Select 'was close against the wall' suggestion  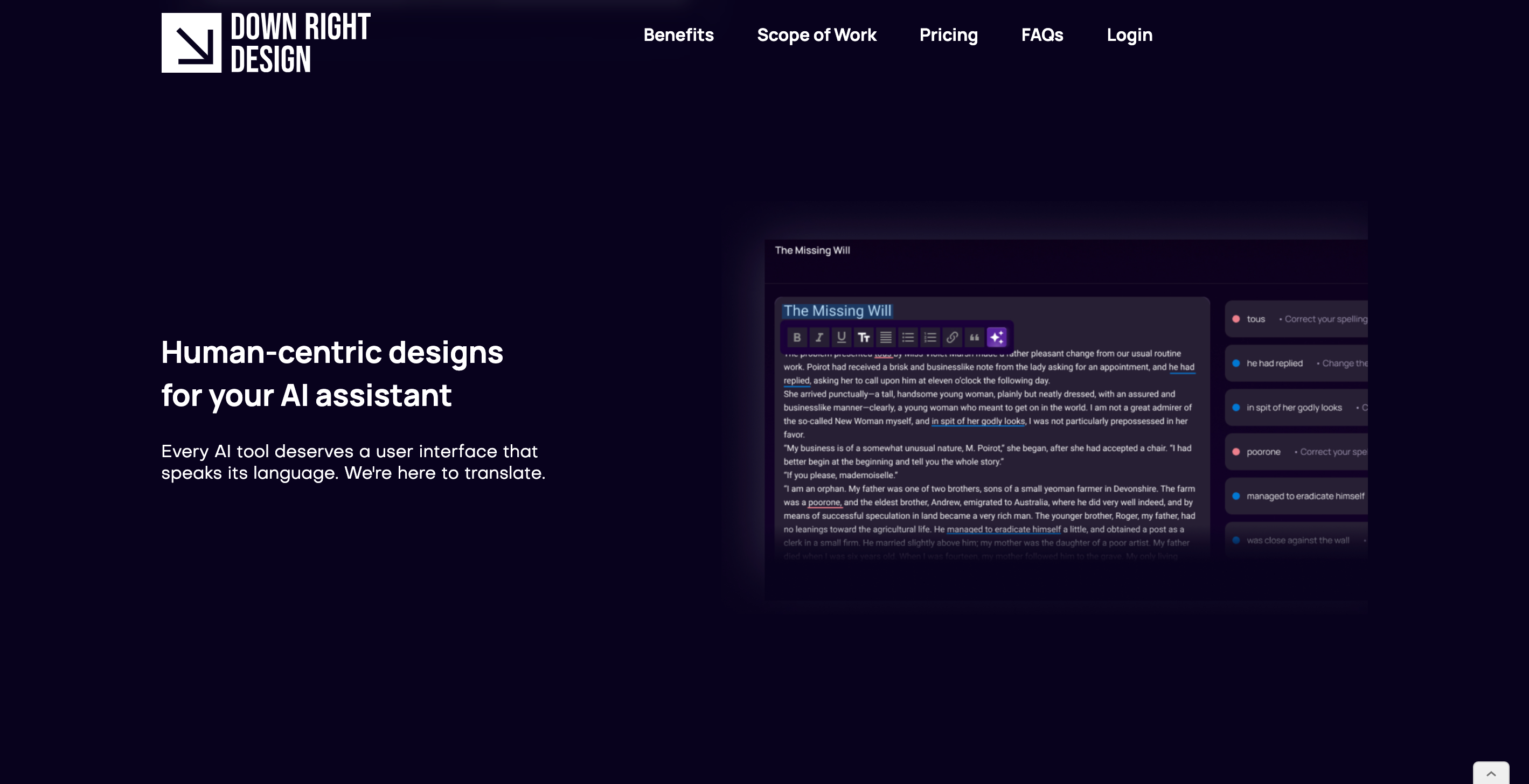pos(1296,540)
